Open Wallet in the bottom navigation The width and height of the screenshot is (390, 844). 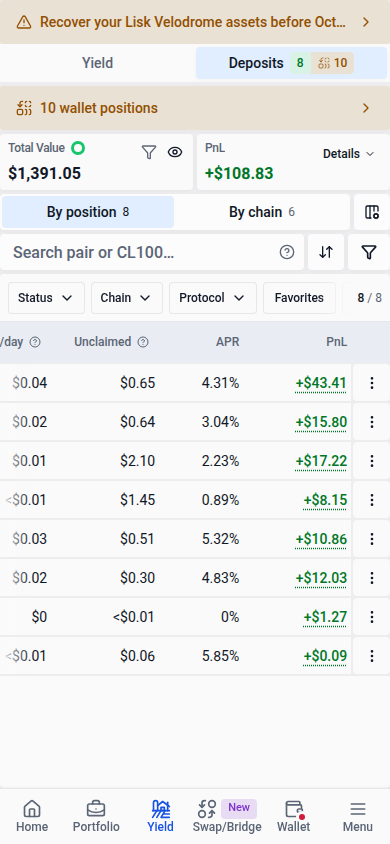click(x=294, y=817)
